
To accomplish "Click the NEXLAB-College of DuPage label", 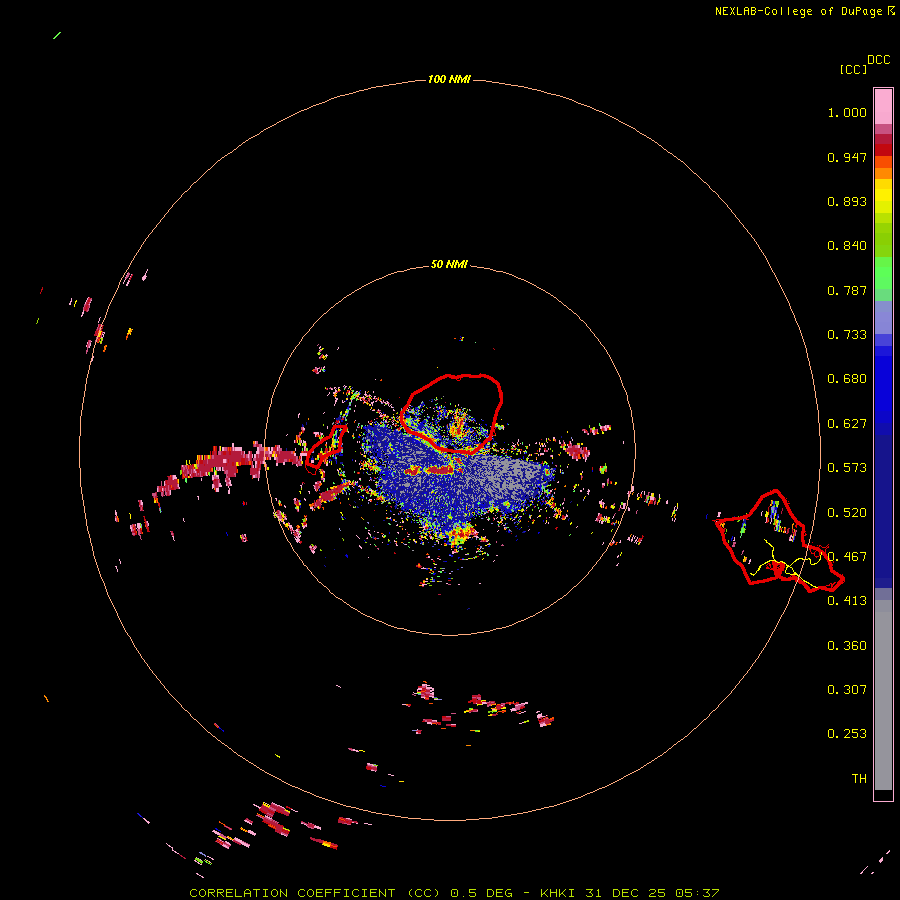I will pos(804,11).
